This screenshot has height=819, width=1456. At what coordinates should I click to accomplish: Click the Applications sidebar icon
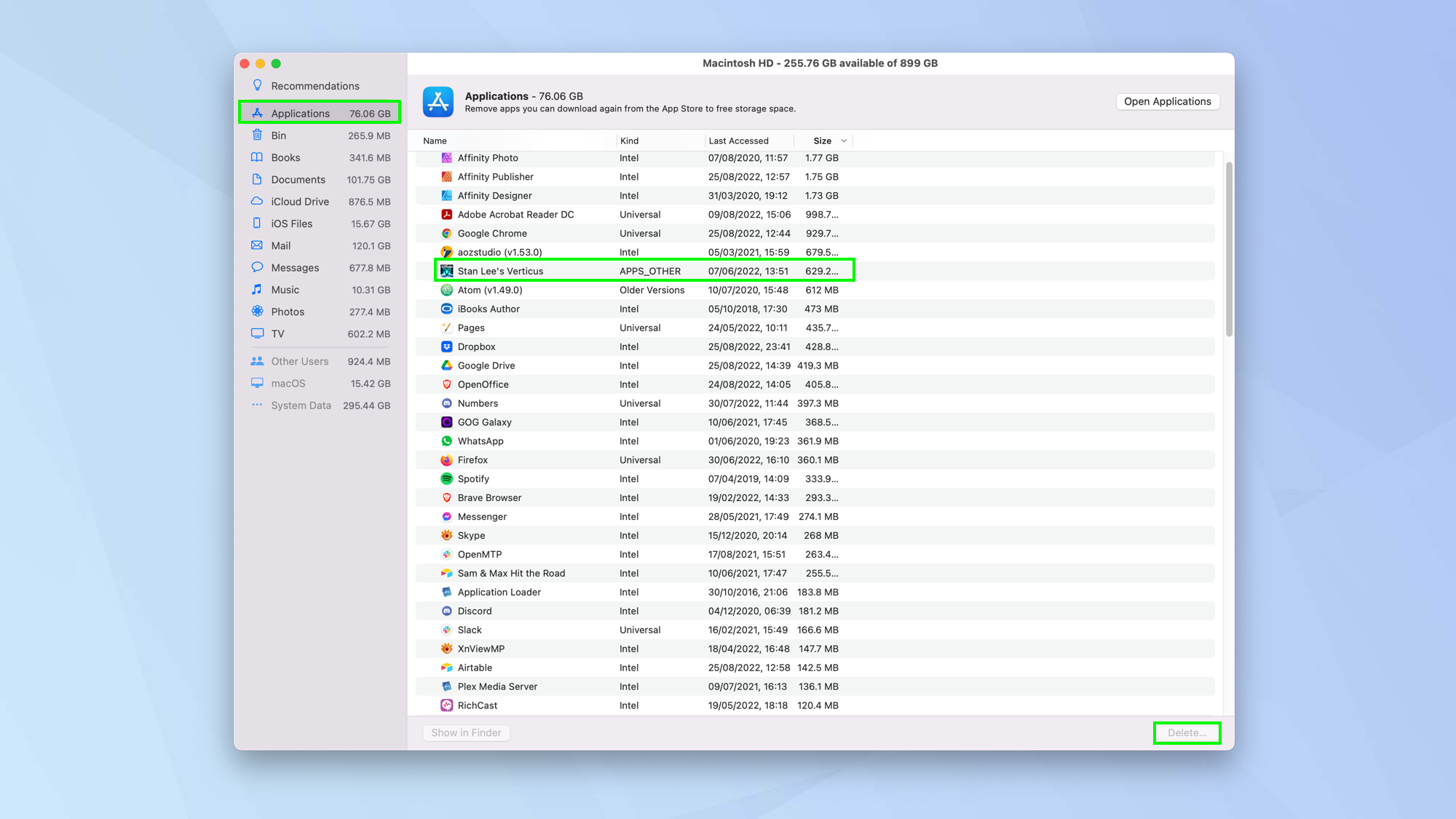point(257,113)
